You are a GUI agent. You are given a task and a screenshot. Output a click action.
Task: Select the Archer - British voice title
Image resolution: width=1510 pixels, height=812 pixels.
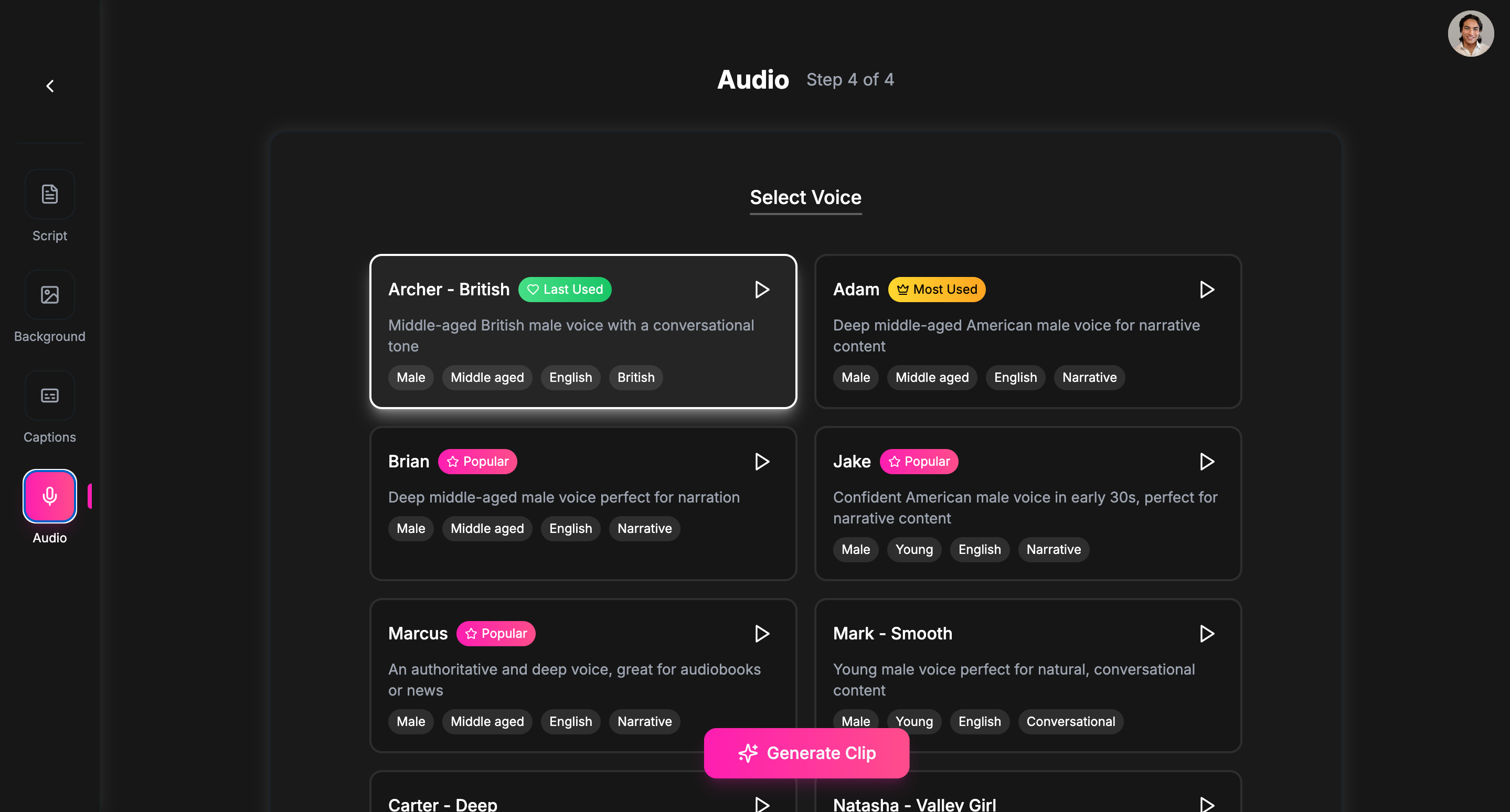[449, 290]
